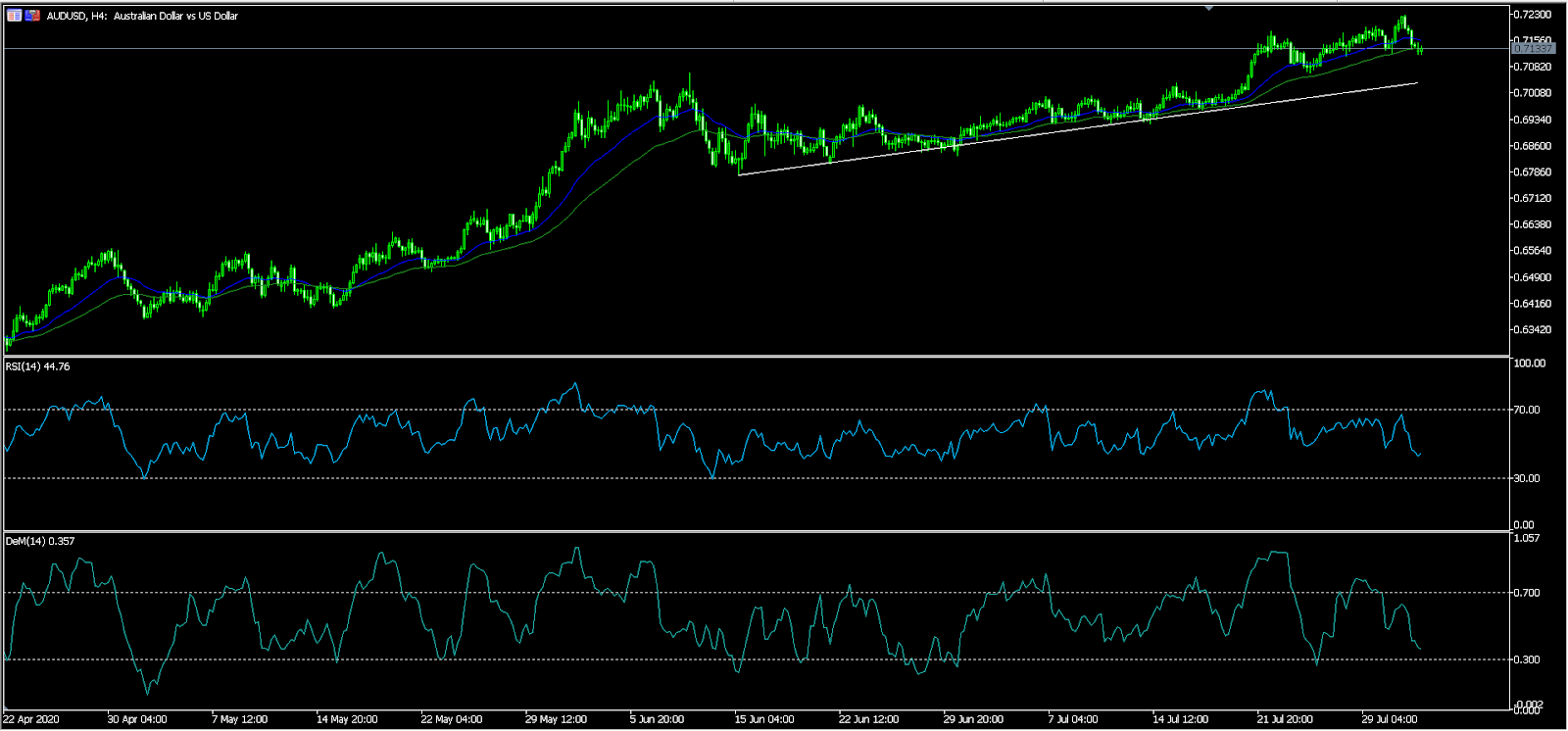
Task: Click the 0.67120 price axis label
Action: click(x=1533, y=198)
